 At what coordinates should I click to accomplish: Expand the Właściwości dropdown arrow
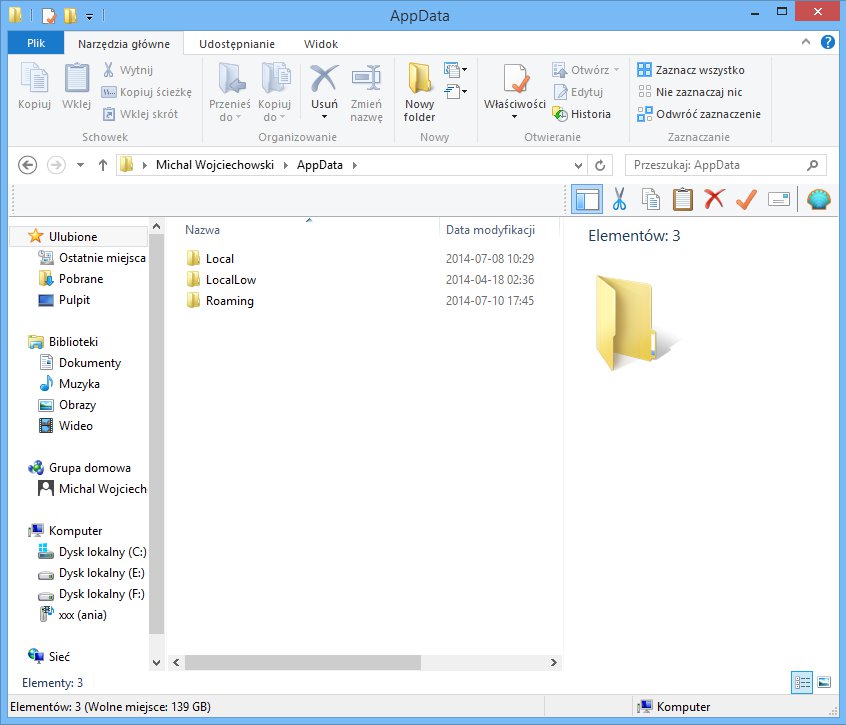pyautogui.click(x=515, y=117)
